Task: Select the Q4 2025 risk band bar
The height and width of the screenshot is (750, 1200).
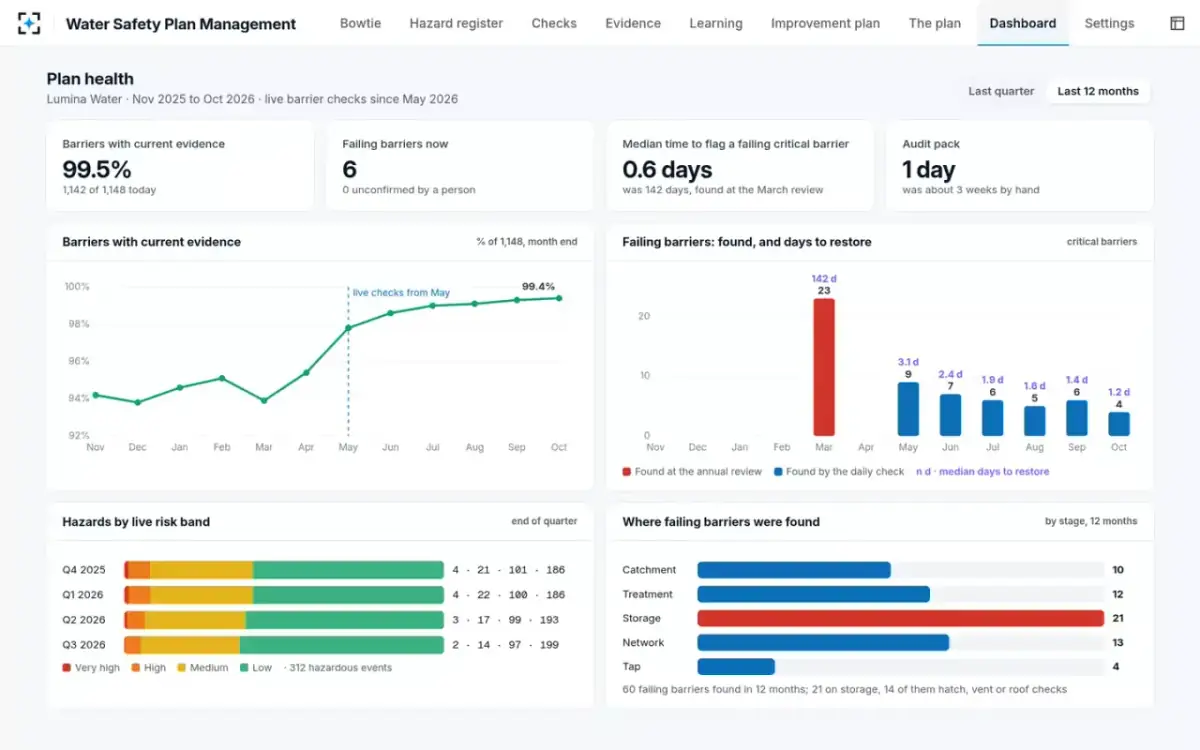Action: 284,570
